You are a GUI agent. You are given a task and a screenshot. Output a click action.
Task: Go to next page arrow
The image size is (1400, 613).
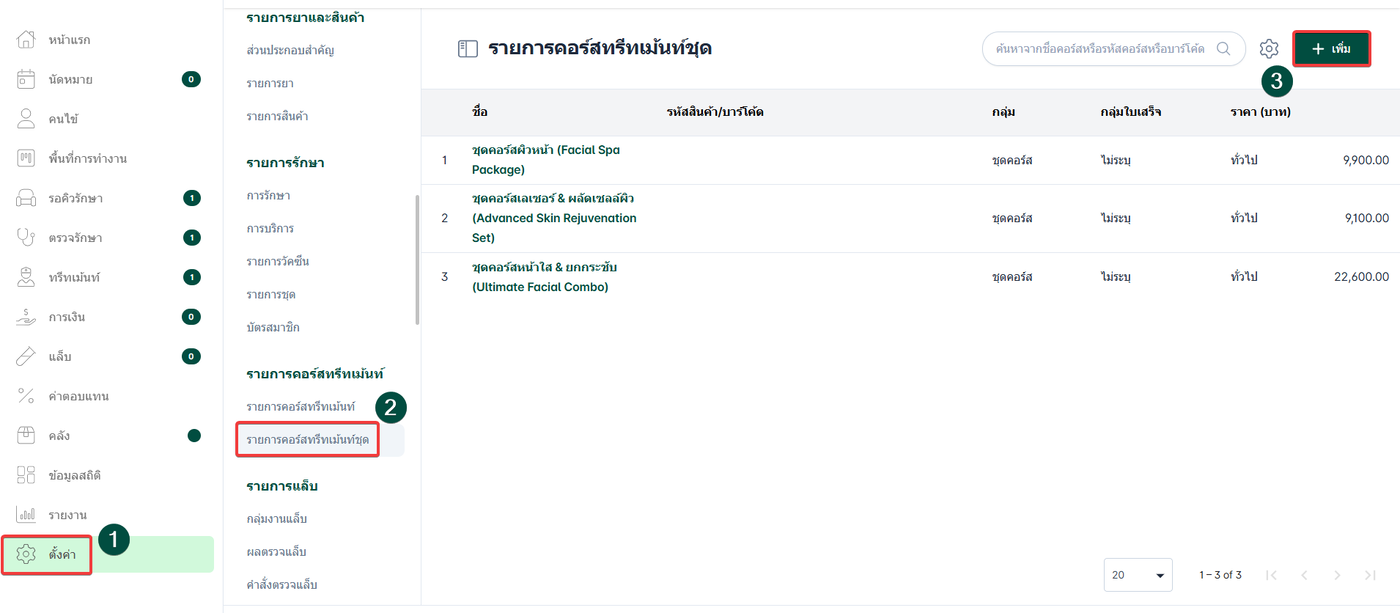(x=1337, y=575)
